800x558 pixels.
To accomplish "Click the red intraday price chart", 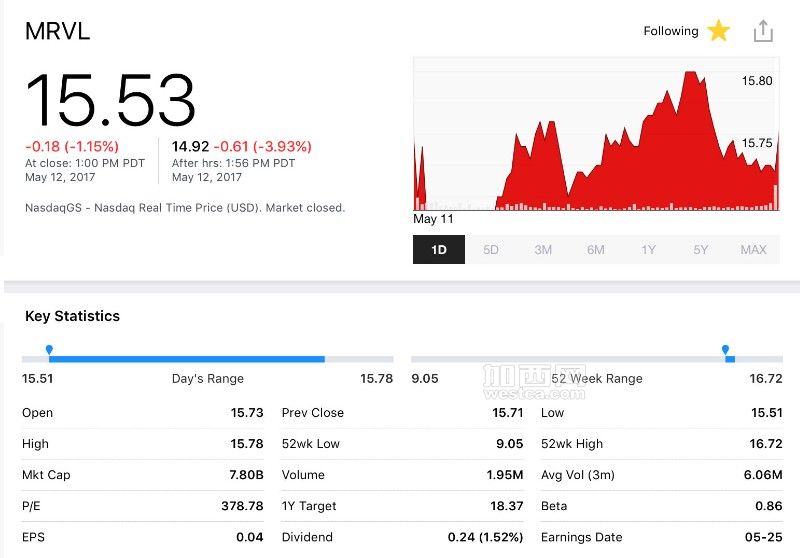I will 596,134.
